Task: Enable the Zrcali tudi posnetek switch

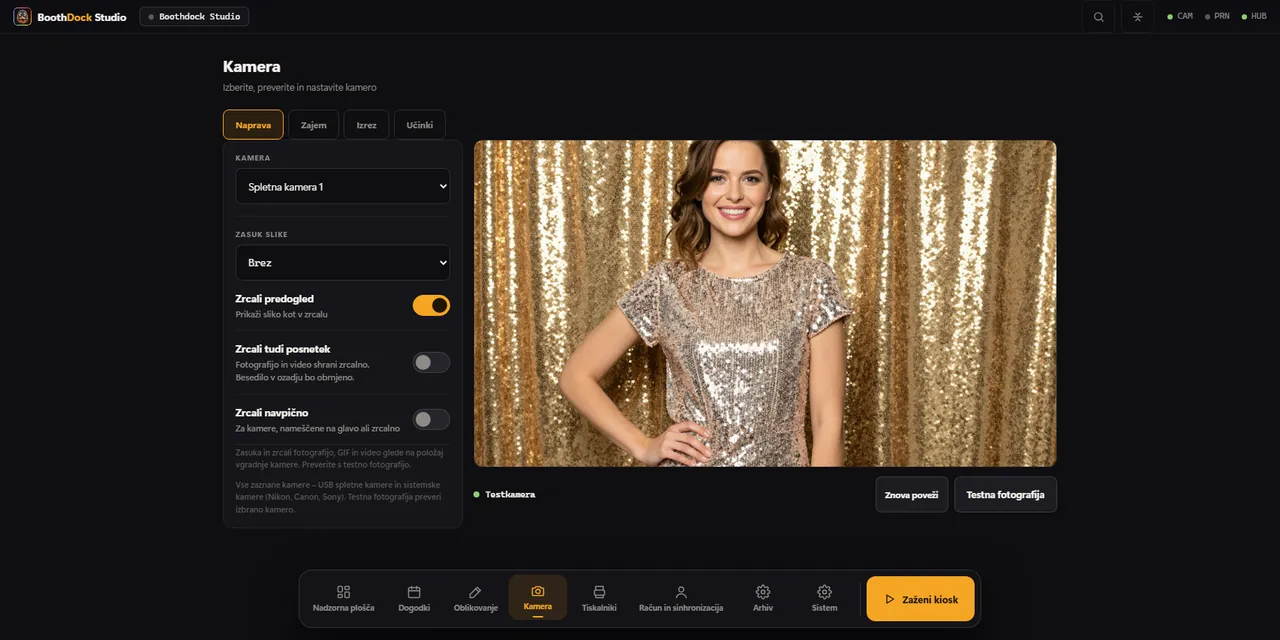Action: [431, 362]
